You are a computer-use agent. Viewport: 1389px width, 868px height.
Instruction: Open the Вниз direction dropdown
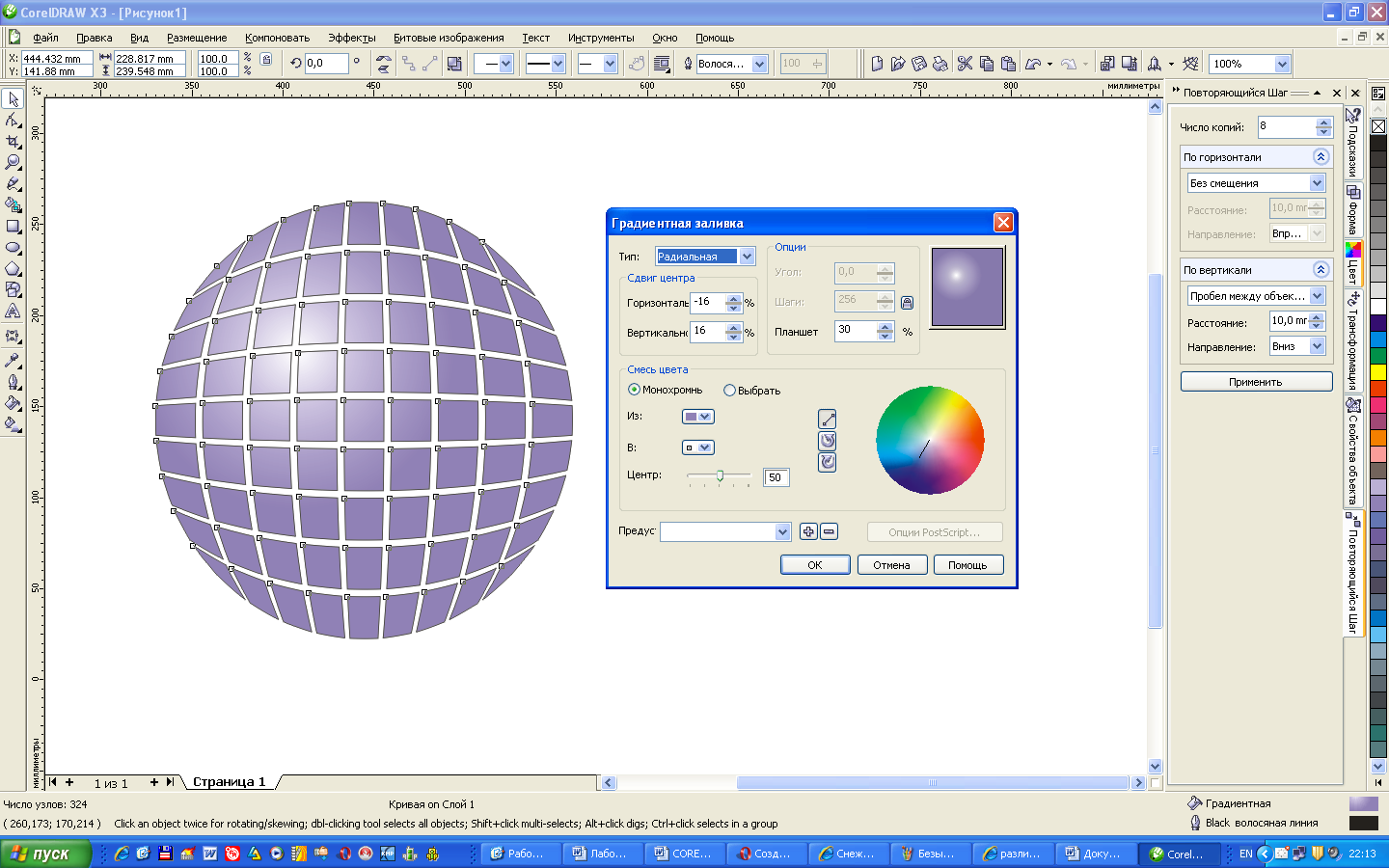[1317, 346]
